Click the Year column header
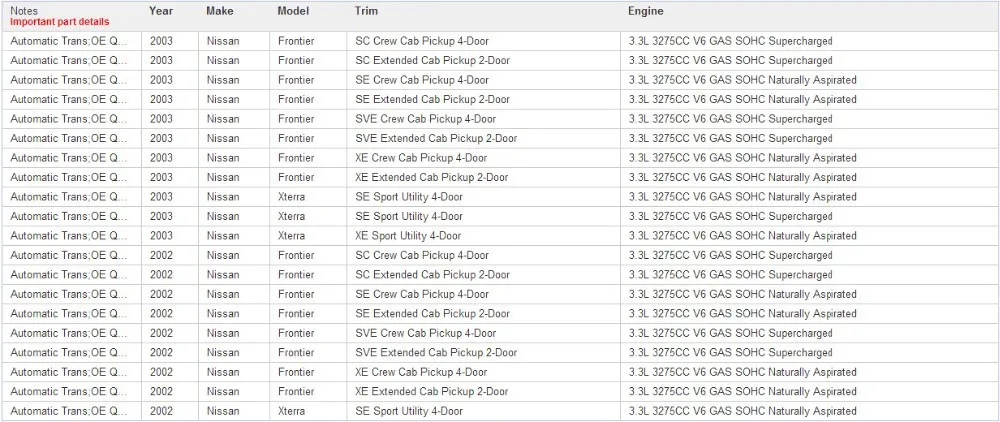1000x422 pixels. [161, 11]
